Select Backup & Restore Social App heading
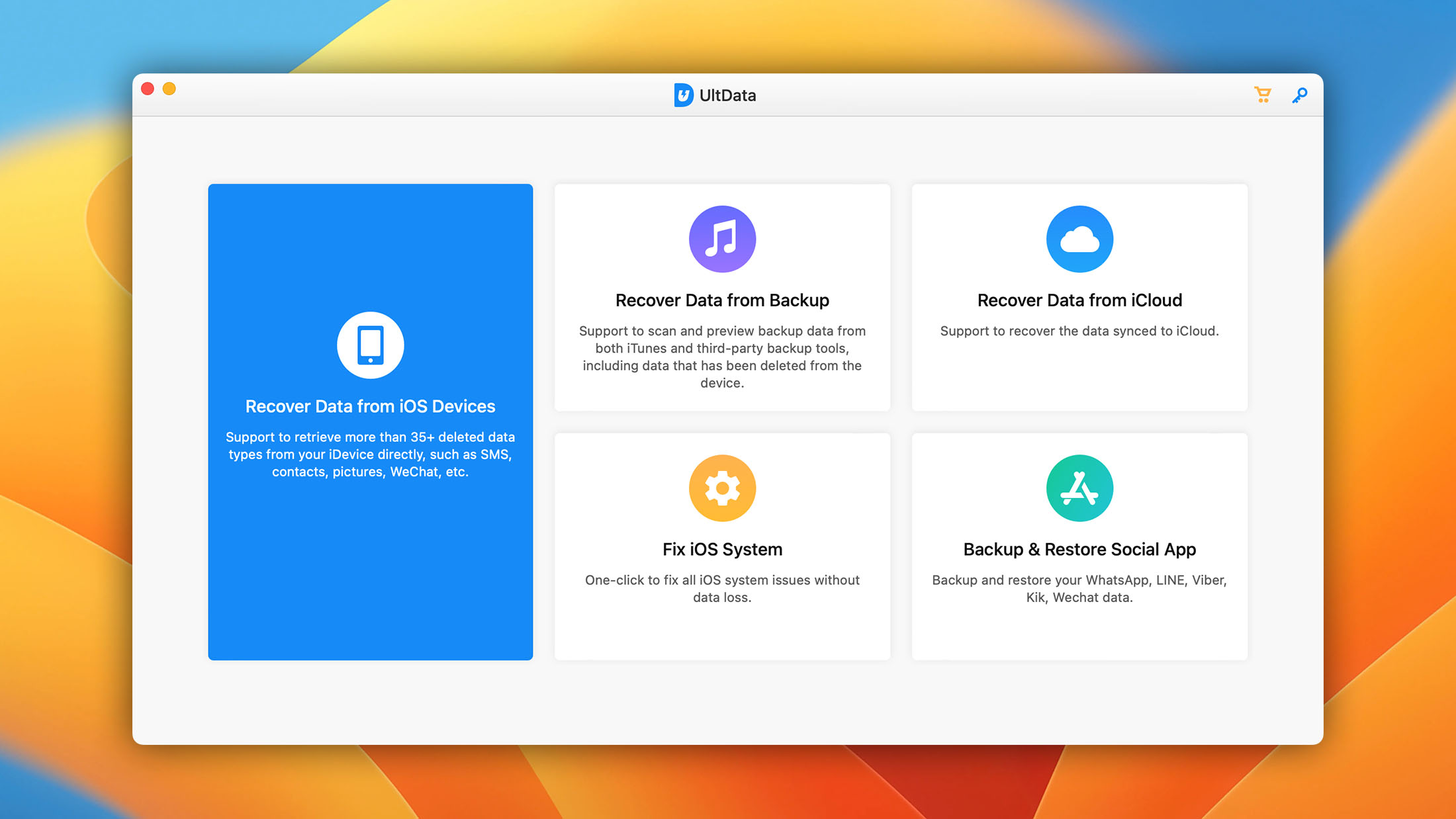This screenshot has height=819, width=1456. (x=1079, y=549)
